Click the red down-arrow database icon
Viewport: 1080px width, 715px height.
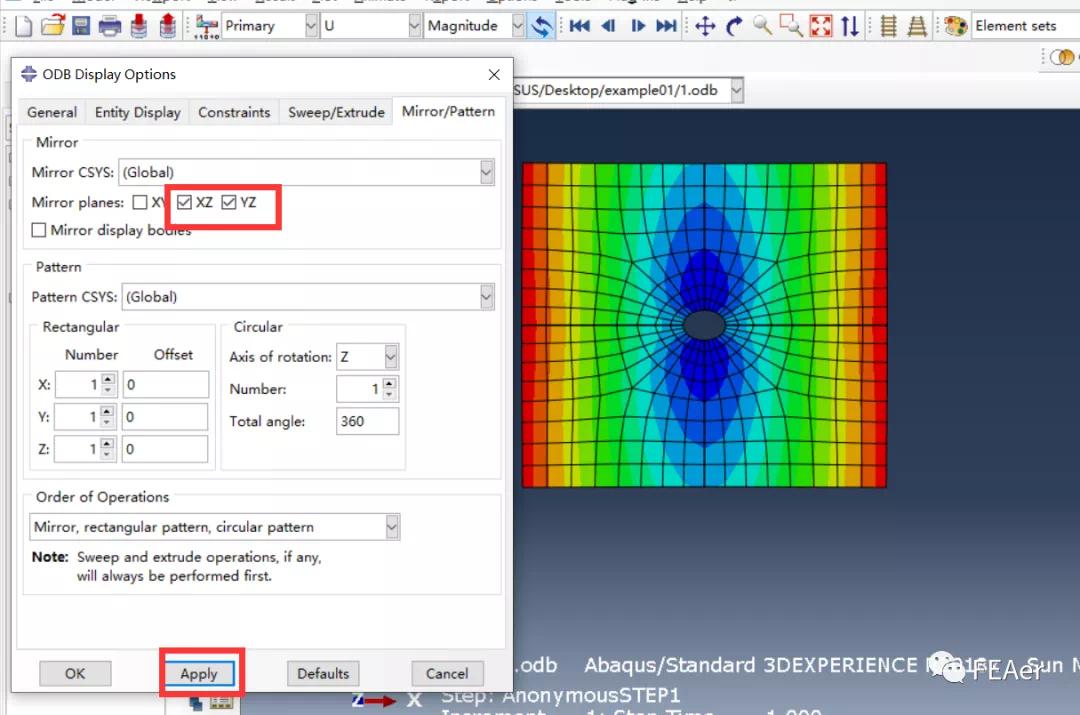coord(138,26)
